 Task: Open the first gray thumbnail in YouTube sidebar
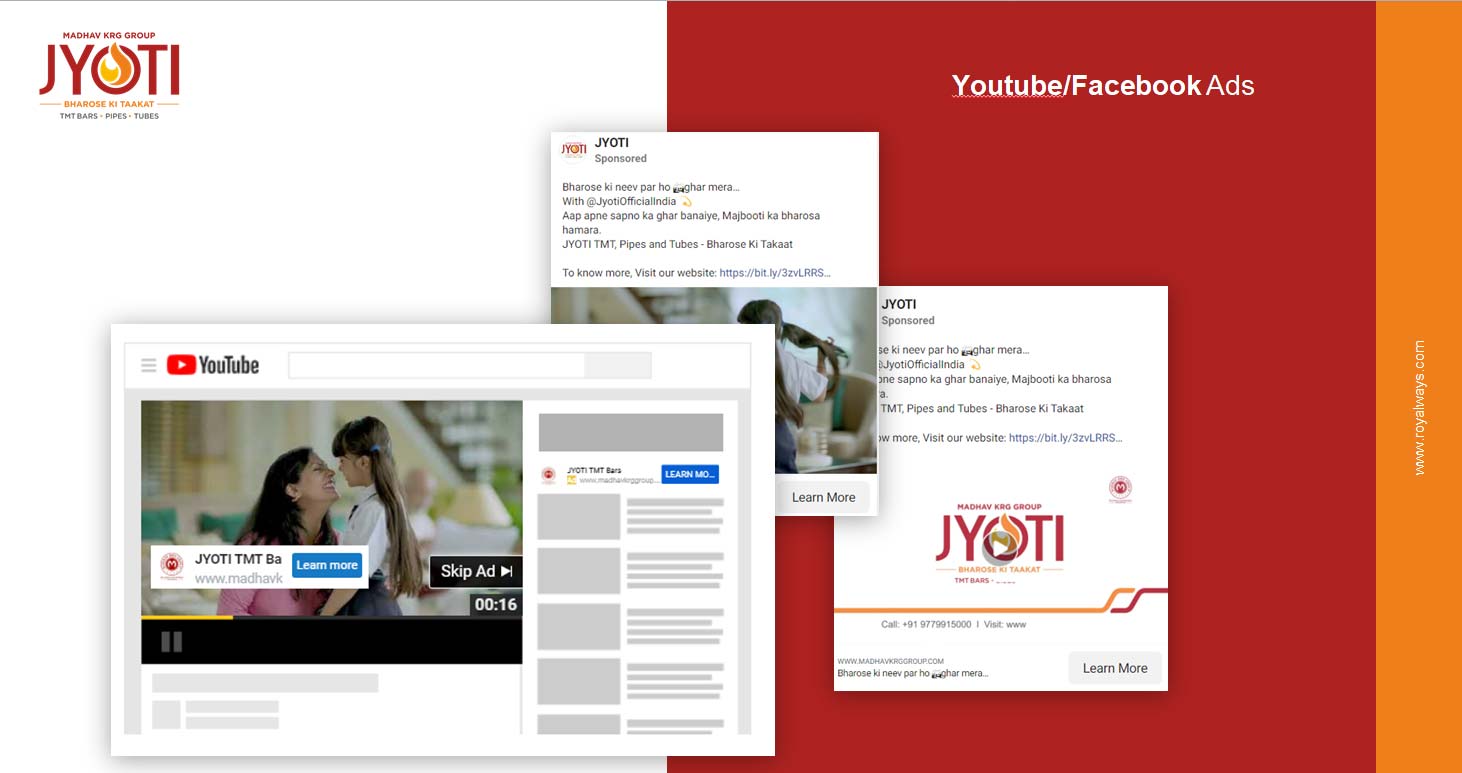click(x=579, y=516)
